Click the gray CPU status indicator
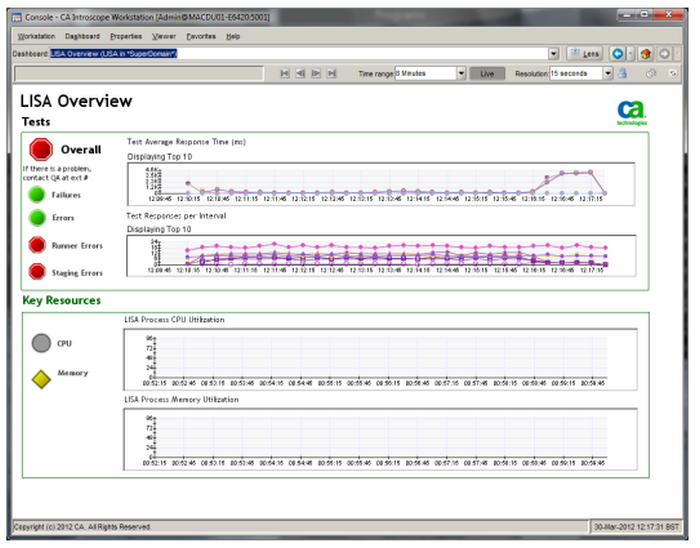700x548 pixels. [40, 343]
